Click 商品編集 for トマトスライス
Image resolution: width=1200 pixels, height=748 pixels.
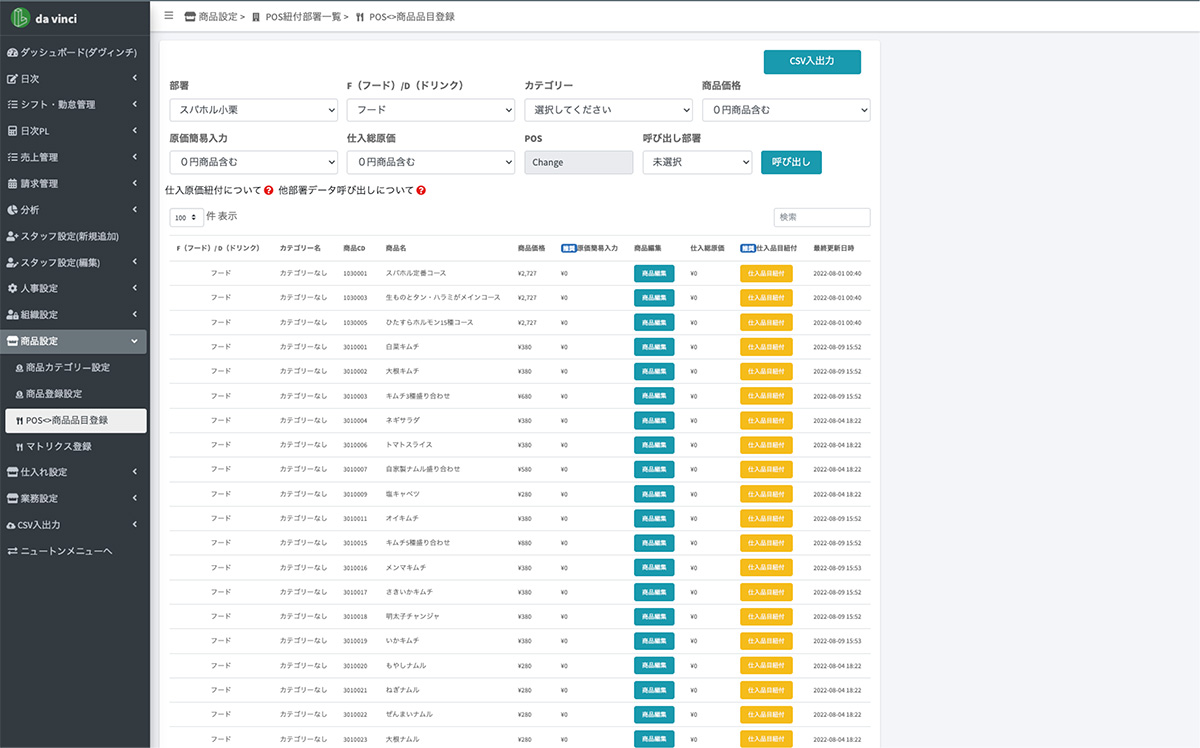pos(654,445)
